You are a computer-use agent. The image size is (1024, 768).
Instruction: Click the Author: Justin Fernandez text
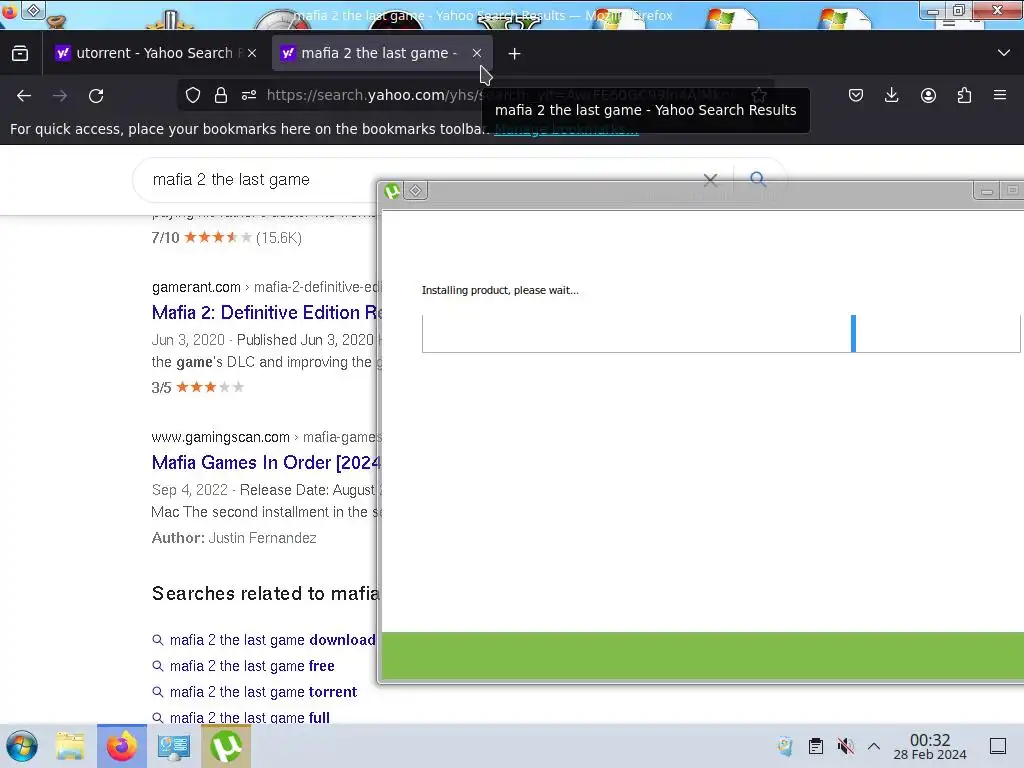pyautogui.click(x=234, y=538)
